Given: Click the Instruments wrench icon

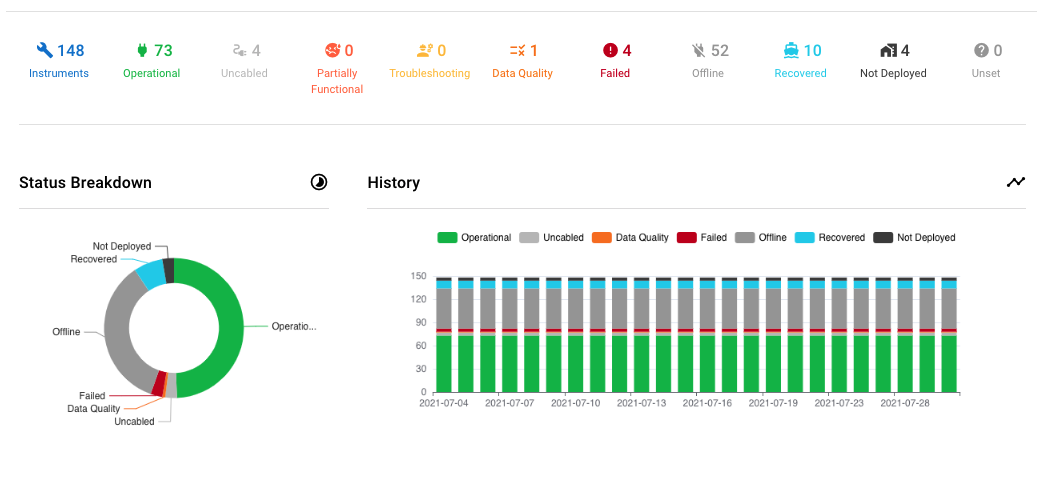Looking at the screenshot, I should point(44,50).
